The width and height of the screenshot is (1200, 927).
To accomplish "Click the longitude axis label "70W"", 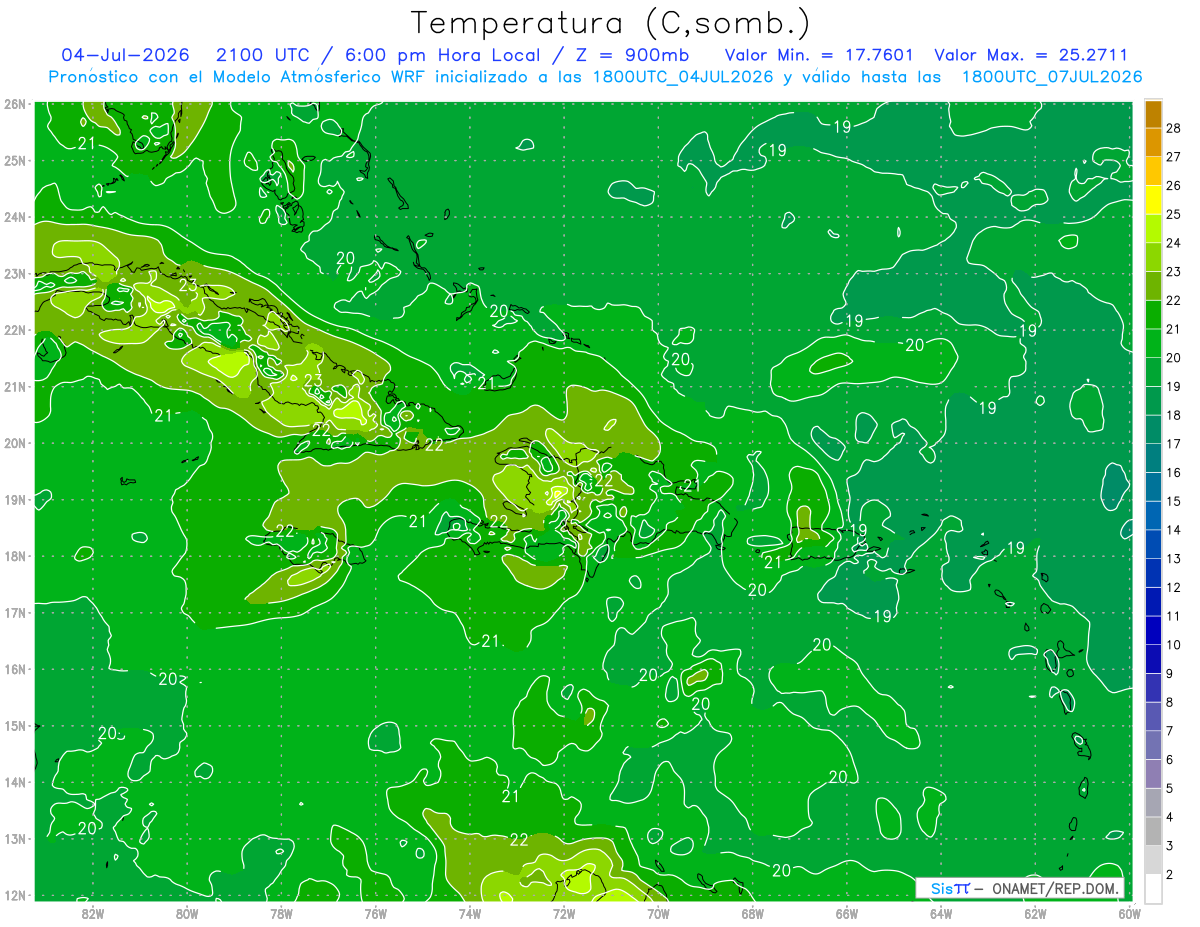I will 658,912.
